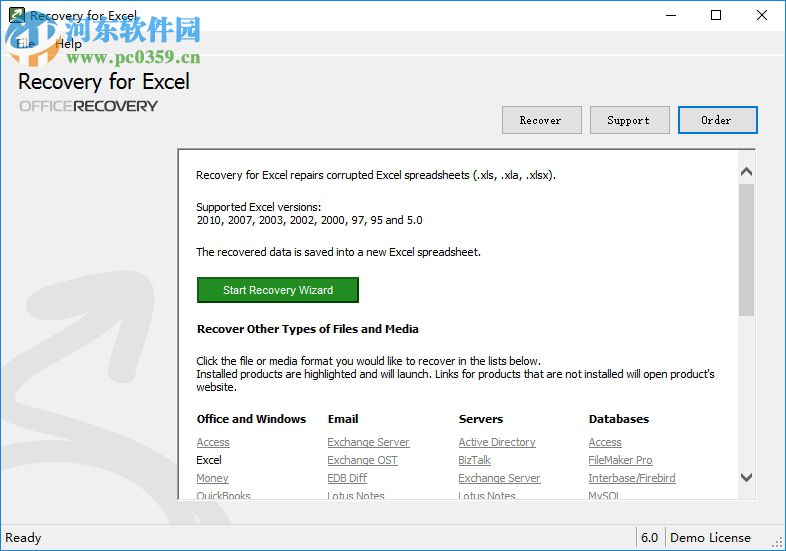The height and width of the screenshot is (551, 786).
Task: Minimize the Recovery for Excel window
Action: pos(671,16)
